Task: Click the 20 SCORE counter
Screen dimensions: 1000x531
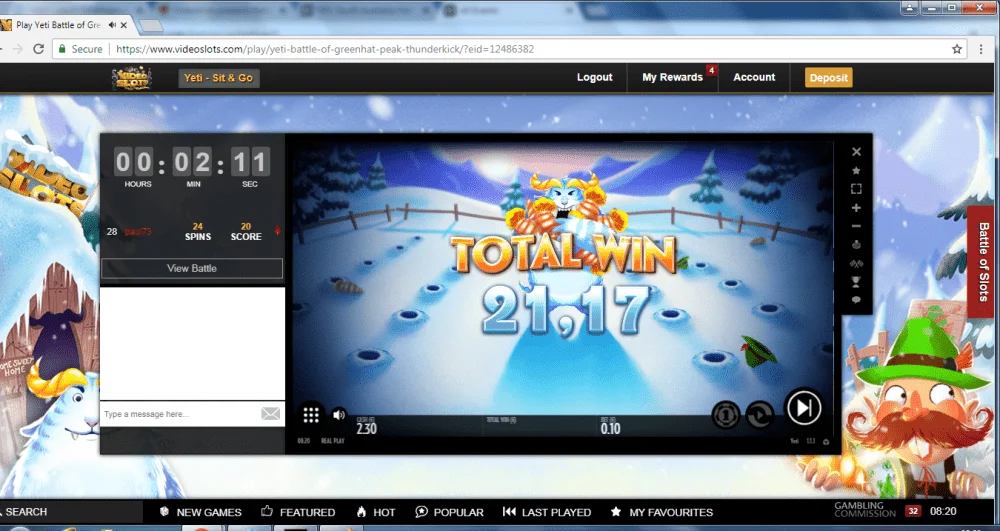Action: point(246,231)
